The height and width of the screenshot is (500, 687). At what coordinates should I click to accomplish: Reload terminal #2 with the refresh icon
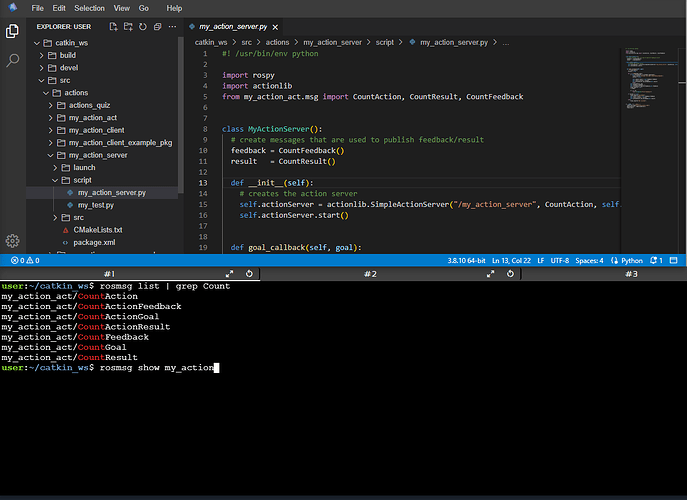pos(510,274)
